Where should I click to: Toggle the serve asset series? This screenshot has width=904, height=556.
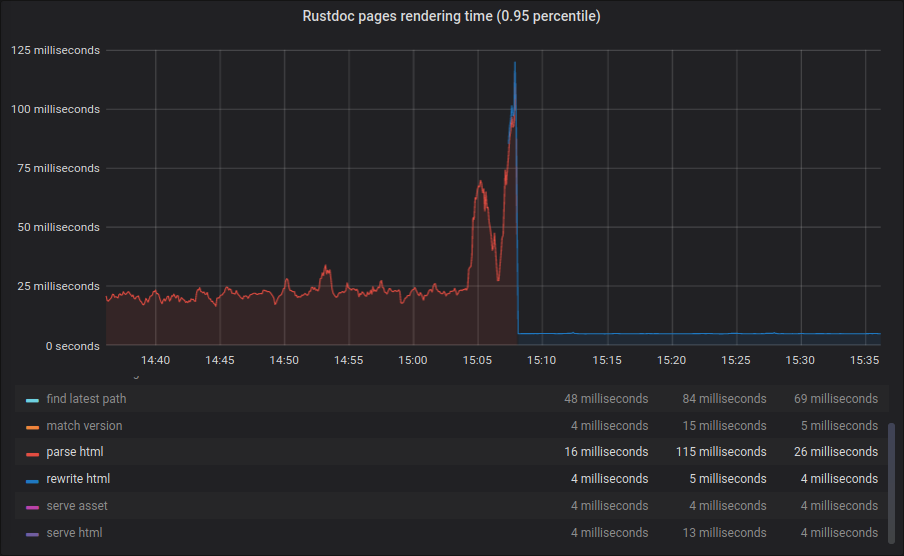coord(77,506)
